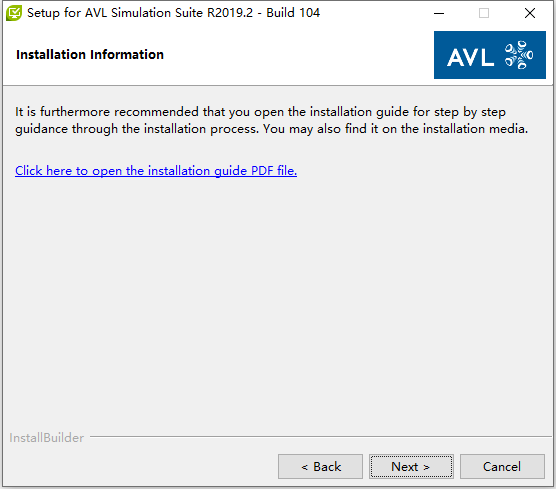Click the InstallBuilder label
This screenshot has width=556, height=489.
coord(47,438)
